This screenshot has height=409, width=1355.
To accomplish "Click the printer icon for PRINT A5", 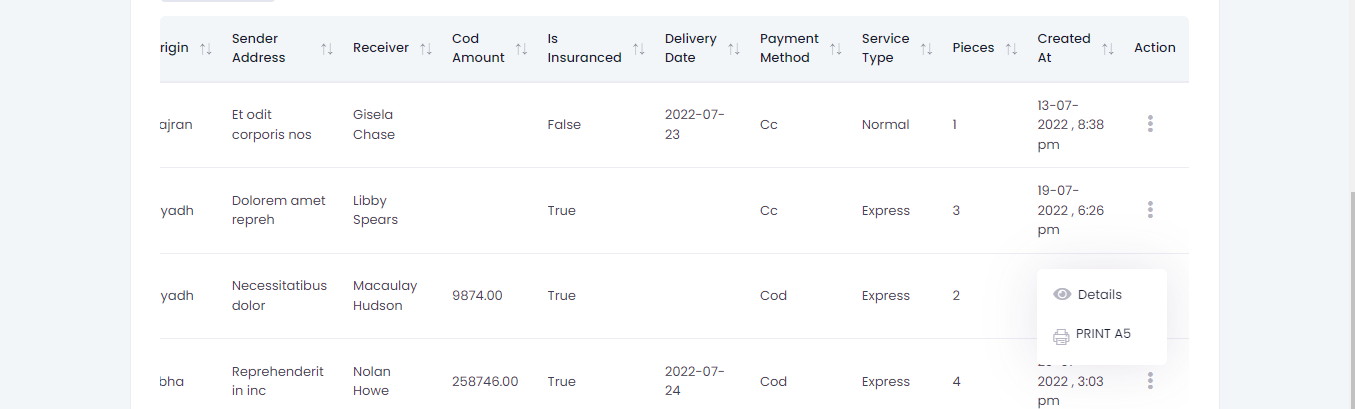I will click(x=1061, y=335).
